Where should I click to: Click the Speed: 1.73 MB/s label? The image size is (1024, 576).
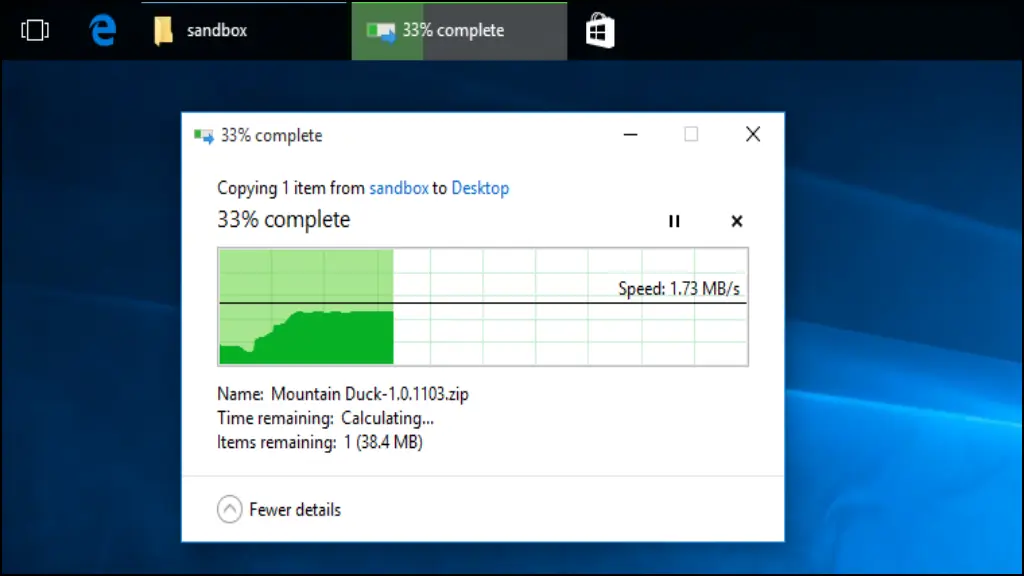[x=679, y=289]
